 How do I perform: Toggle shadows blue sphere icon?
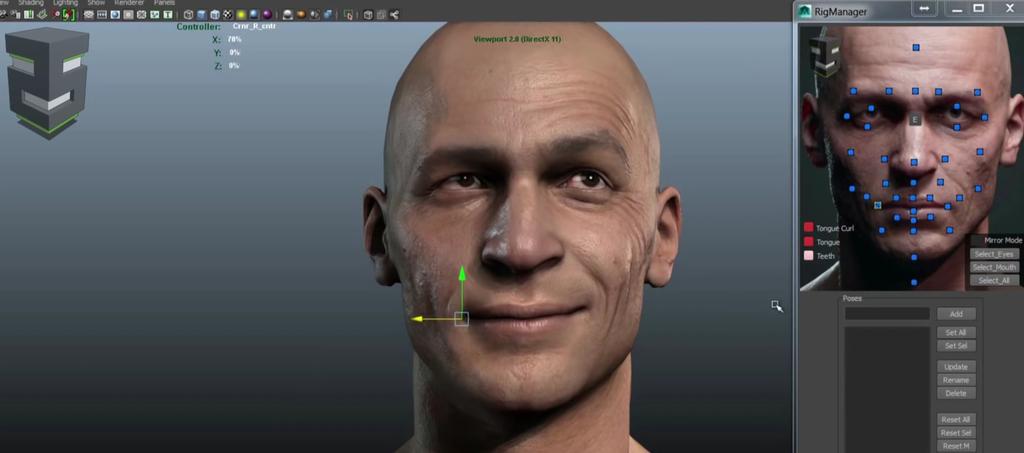(254, 14)
